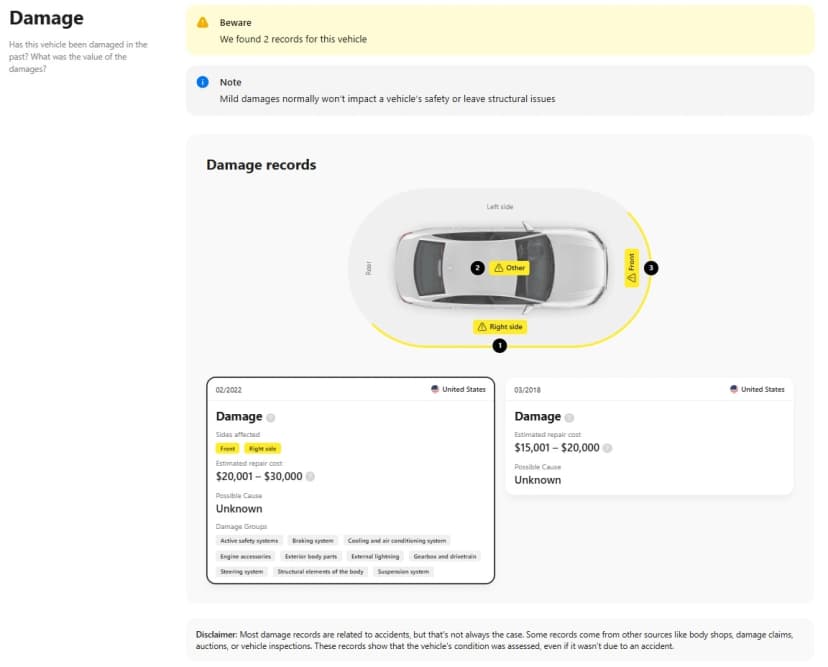Click the 'Braking system' damage group tag
The height and width of the screenshot is (667, 828).
point(312,540)
